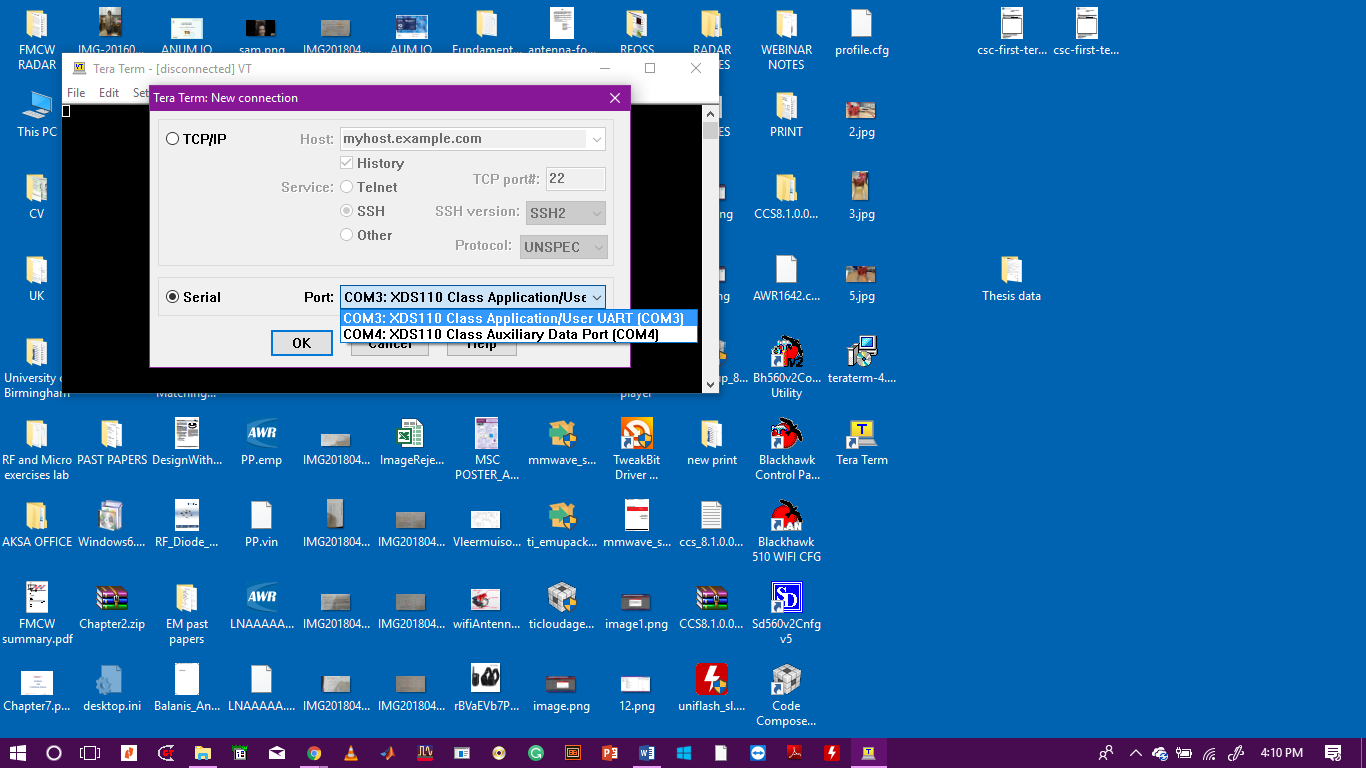Open TeamViewer from the taskbar

757,753
